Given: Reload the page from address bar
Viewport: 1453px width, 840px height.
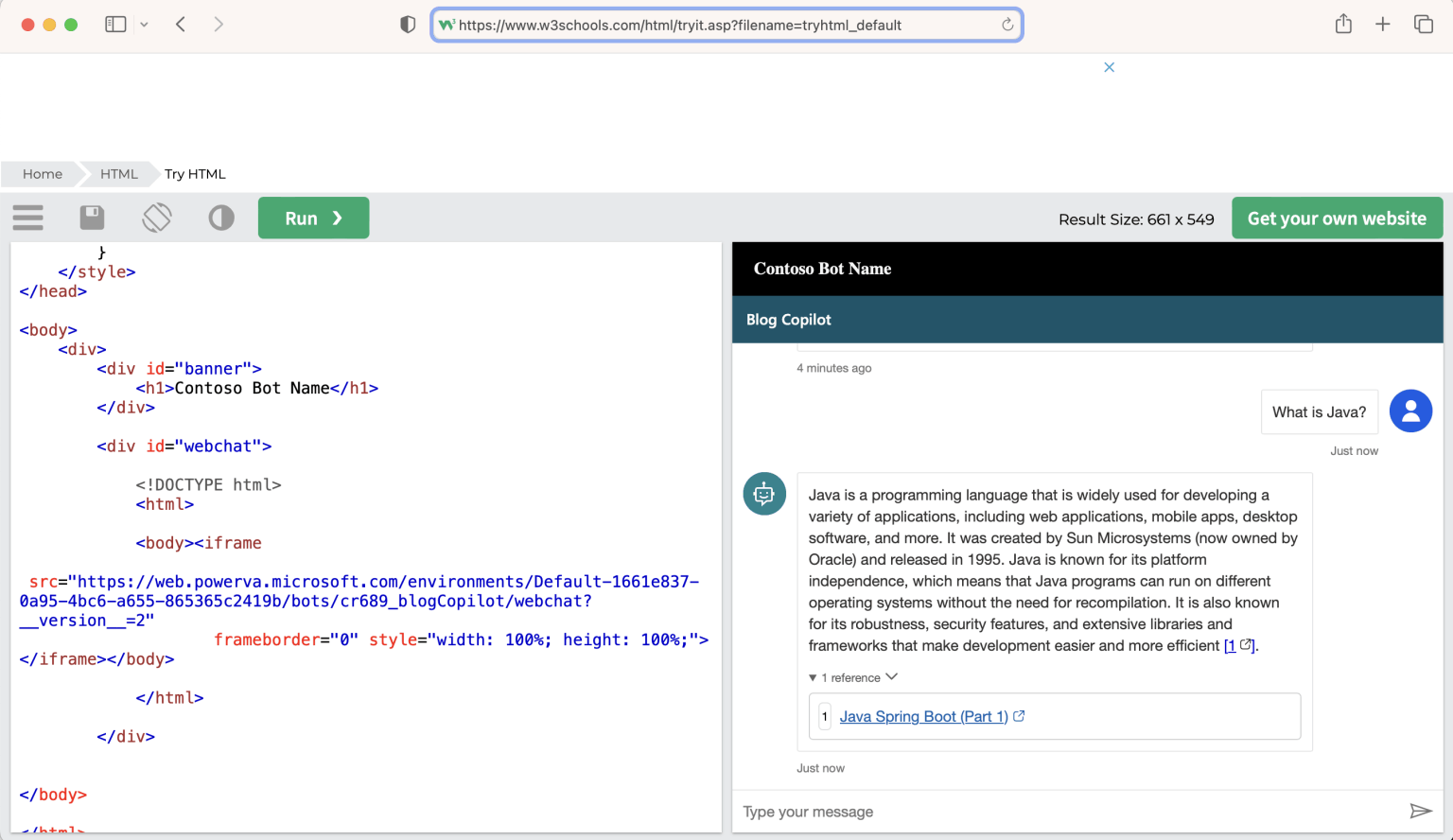Looking at the screenshot, I should click(1007, 25).
